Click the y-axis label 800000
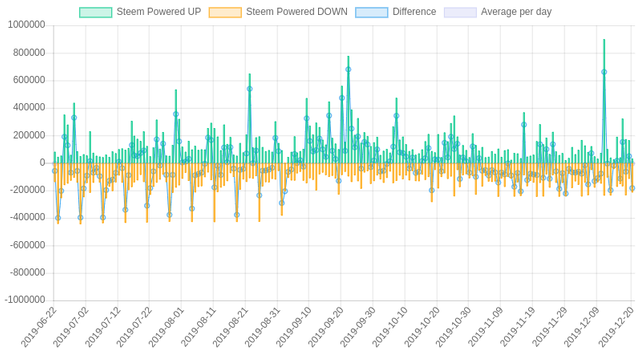Screen dimensions: 640x361 (x=29, y=53)
